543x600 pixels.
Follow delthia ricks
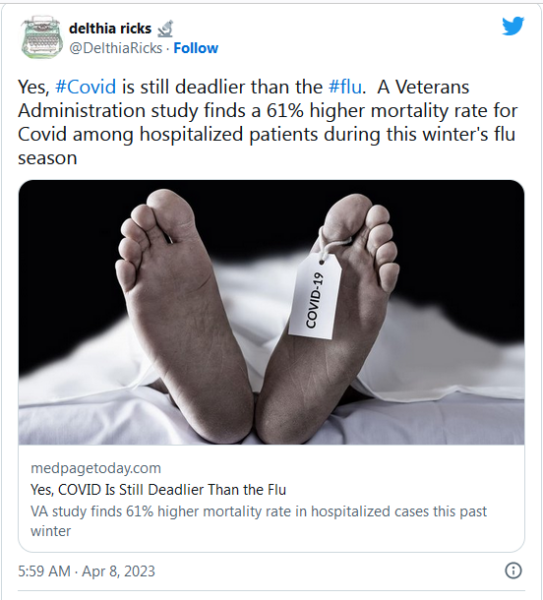tap(196, 48)
